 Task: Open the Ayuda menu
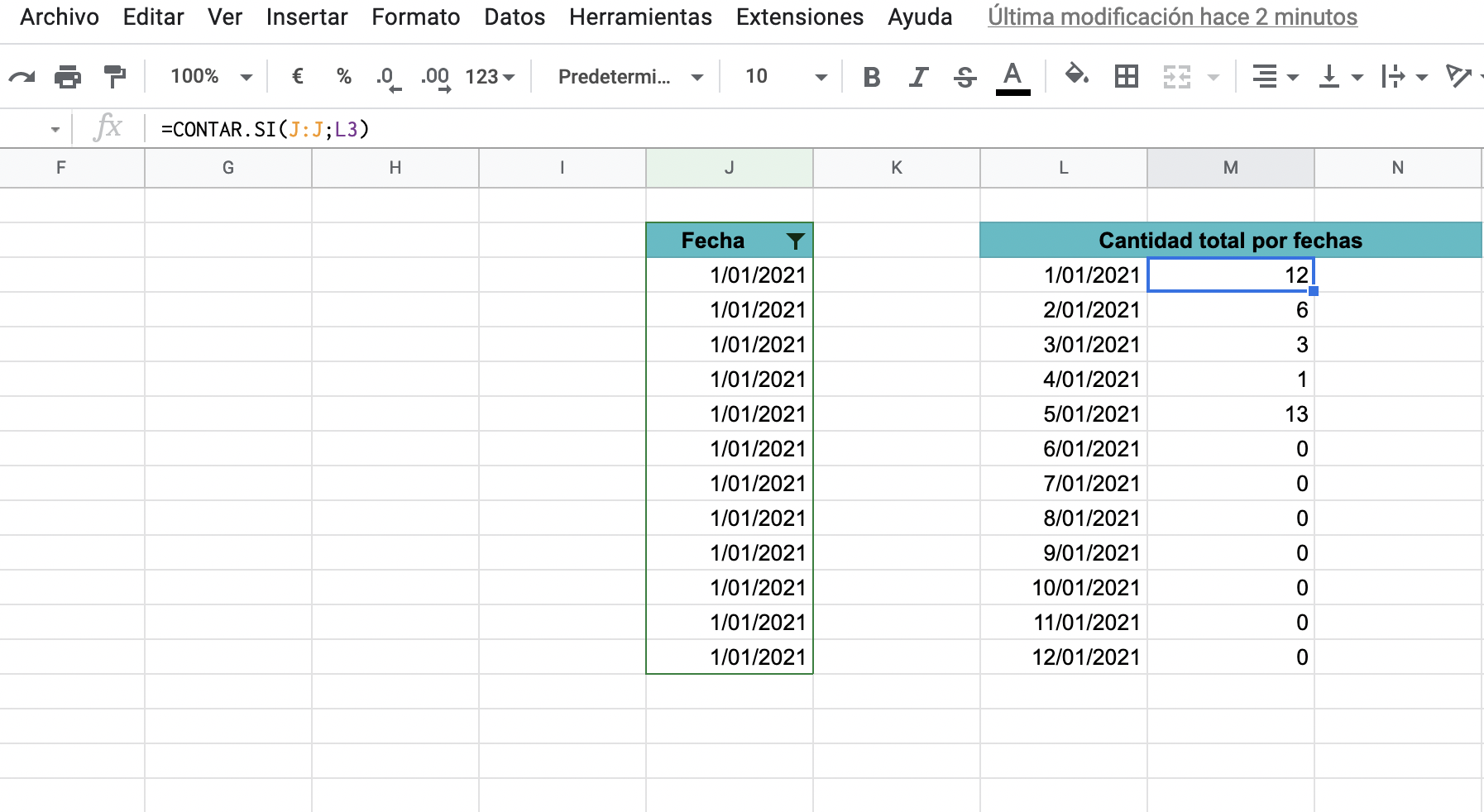[x=920, y=17]
